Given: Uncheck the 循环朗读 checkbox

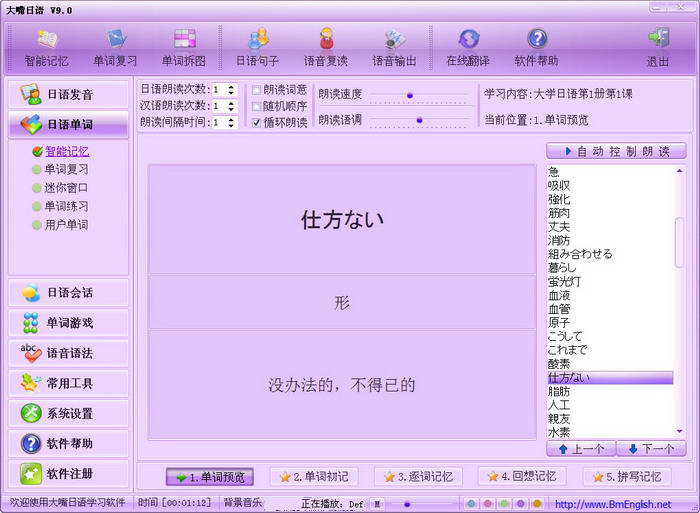Looking at the screenshot, I should click(x=257, y=123).
